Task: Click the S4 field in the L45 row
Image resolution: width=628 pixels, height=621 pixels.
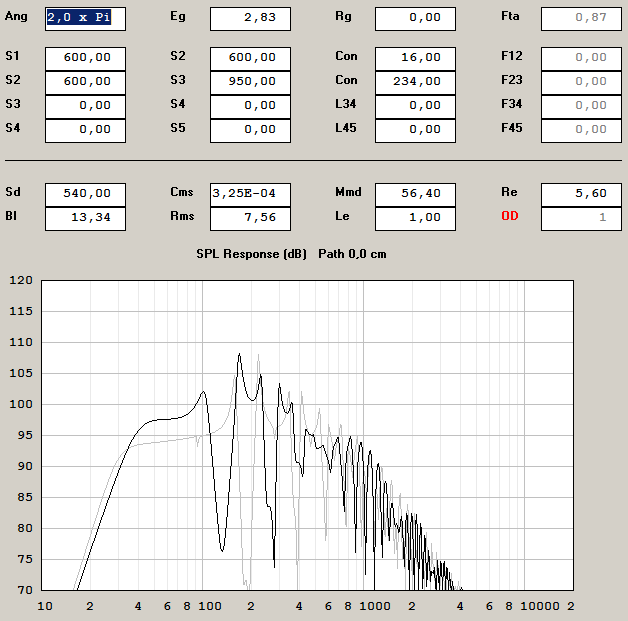Action: tap(85, 131)
